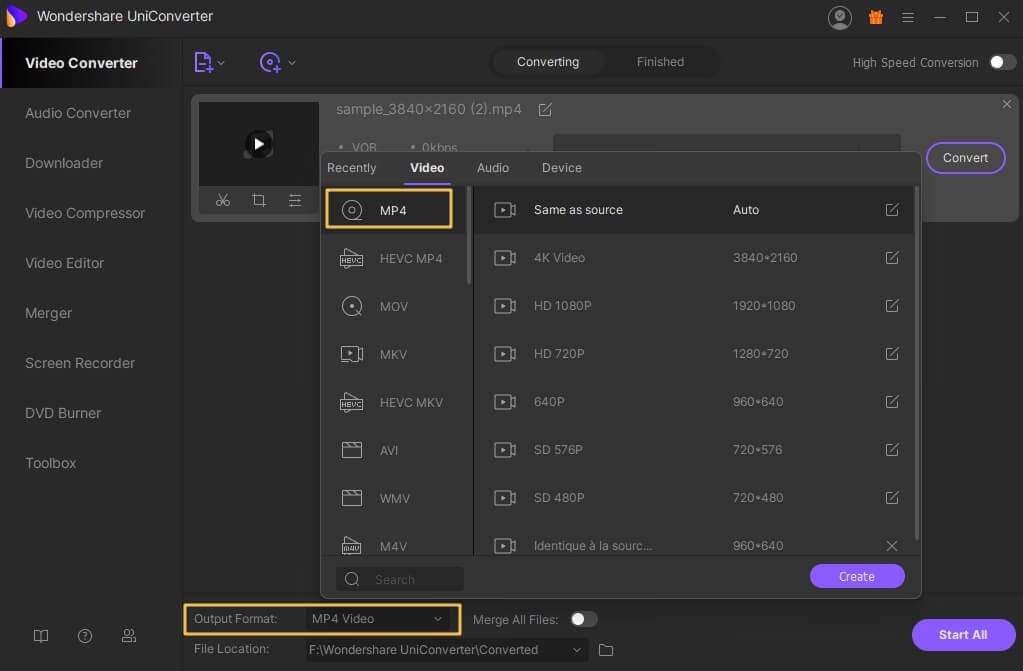
Task: Open the user guide book icon
Action: coord(40,636)
